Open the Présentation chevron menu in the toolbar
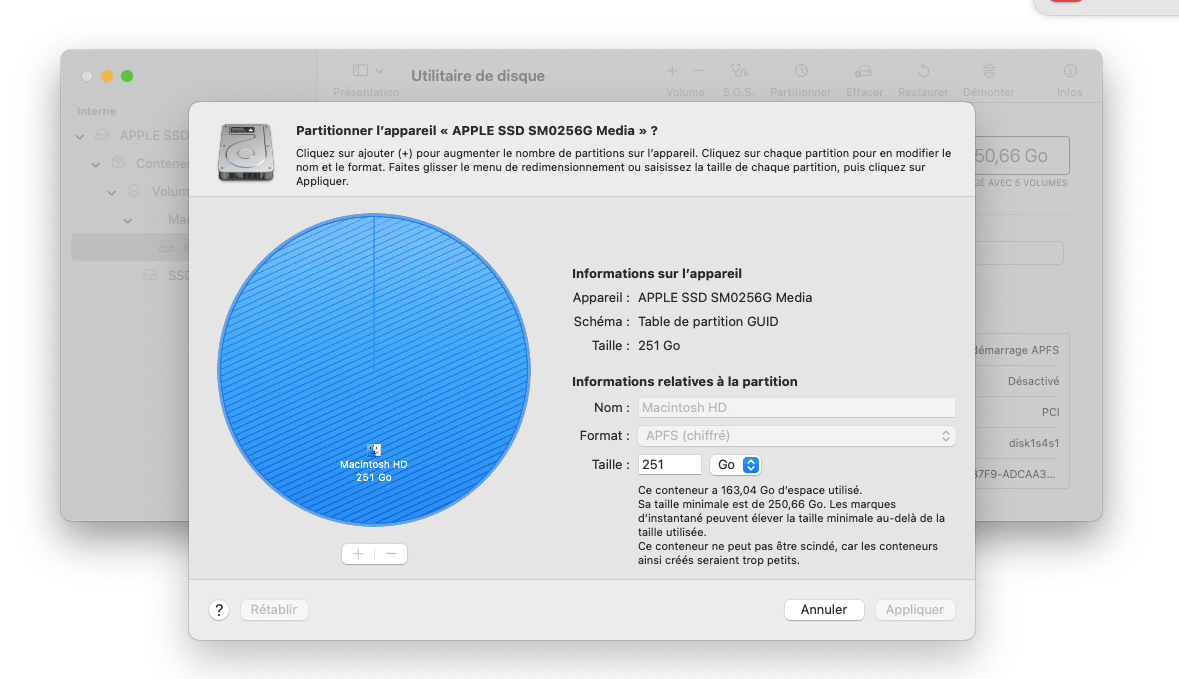1179x679 pixels. click(380, 71)
